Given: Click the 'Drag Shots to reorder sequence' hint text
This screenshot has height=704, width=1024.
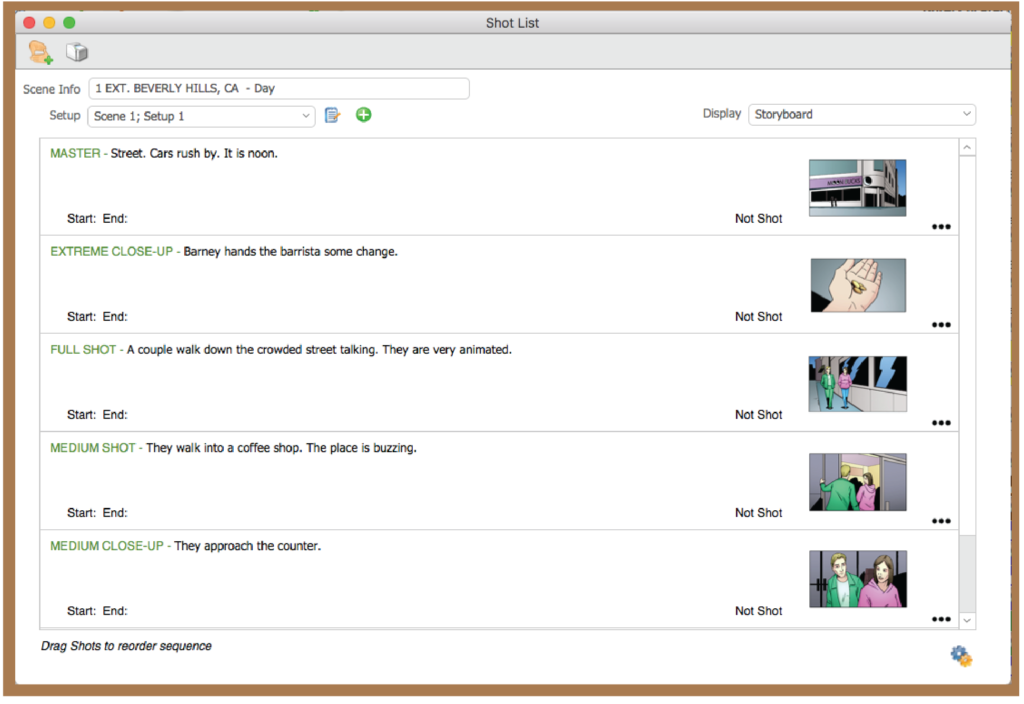Looking at the screenshot, I should coord(126,647).
